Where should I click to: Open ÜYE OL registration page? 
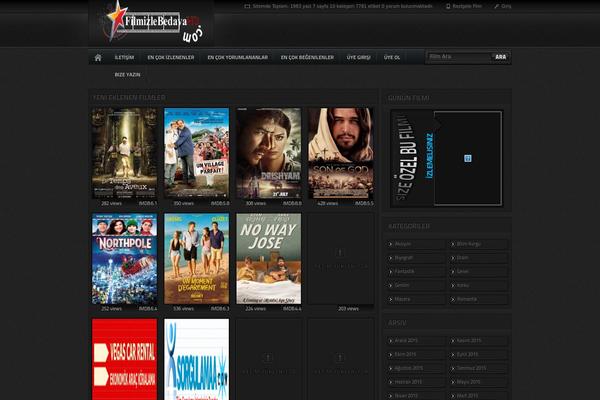[392, 57]
